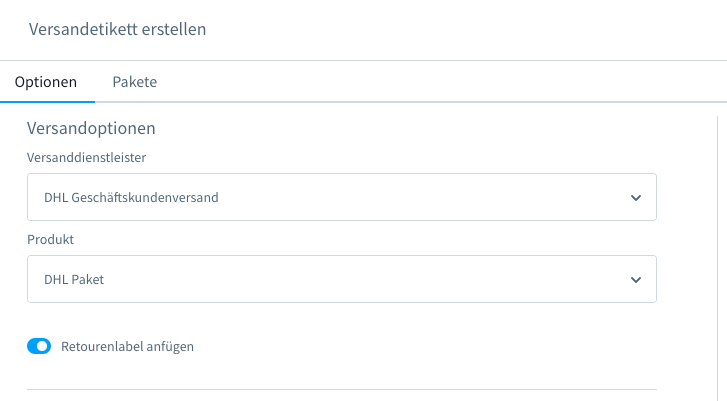Switch to the Pakete tab
The height and width of the screenshot is (401, 727).
(x=134, y=82)
